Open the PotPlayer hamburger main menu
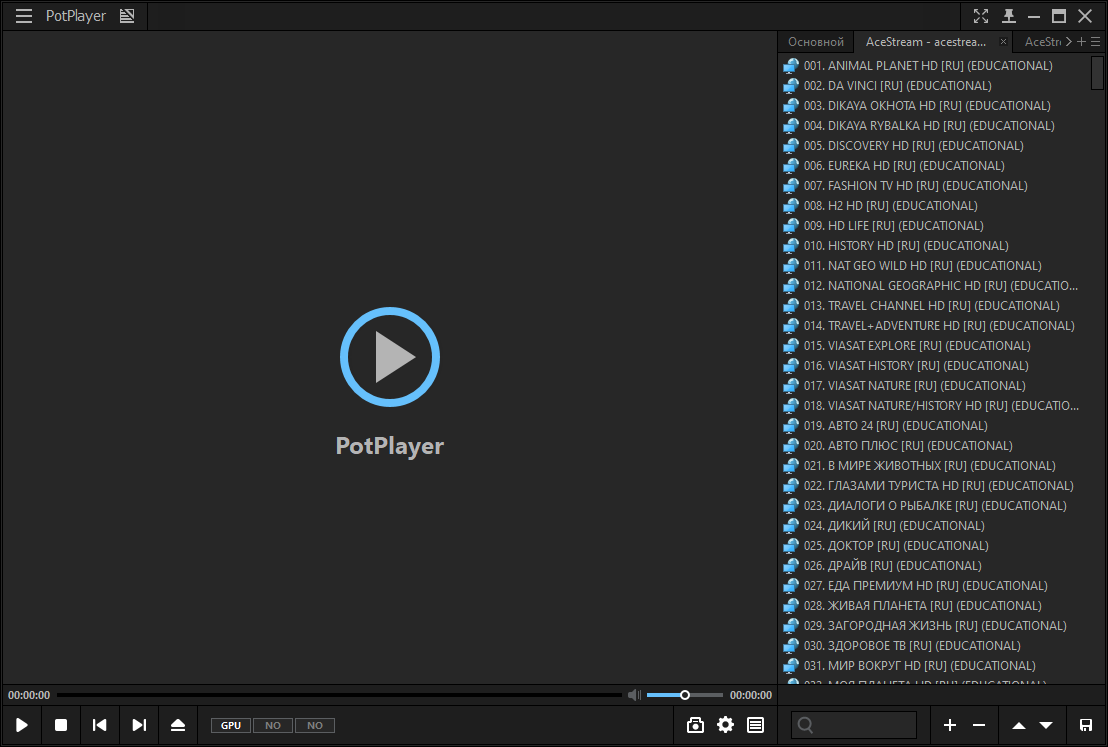The image size is (1108, 747). (x=24, y=16)
